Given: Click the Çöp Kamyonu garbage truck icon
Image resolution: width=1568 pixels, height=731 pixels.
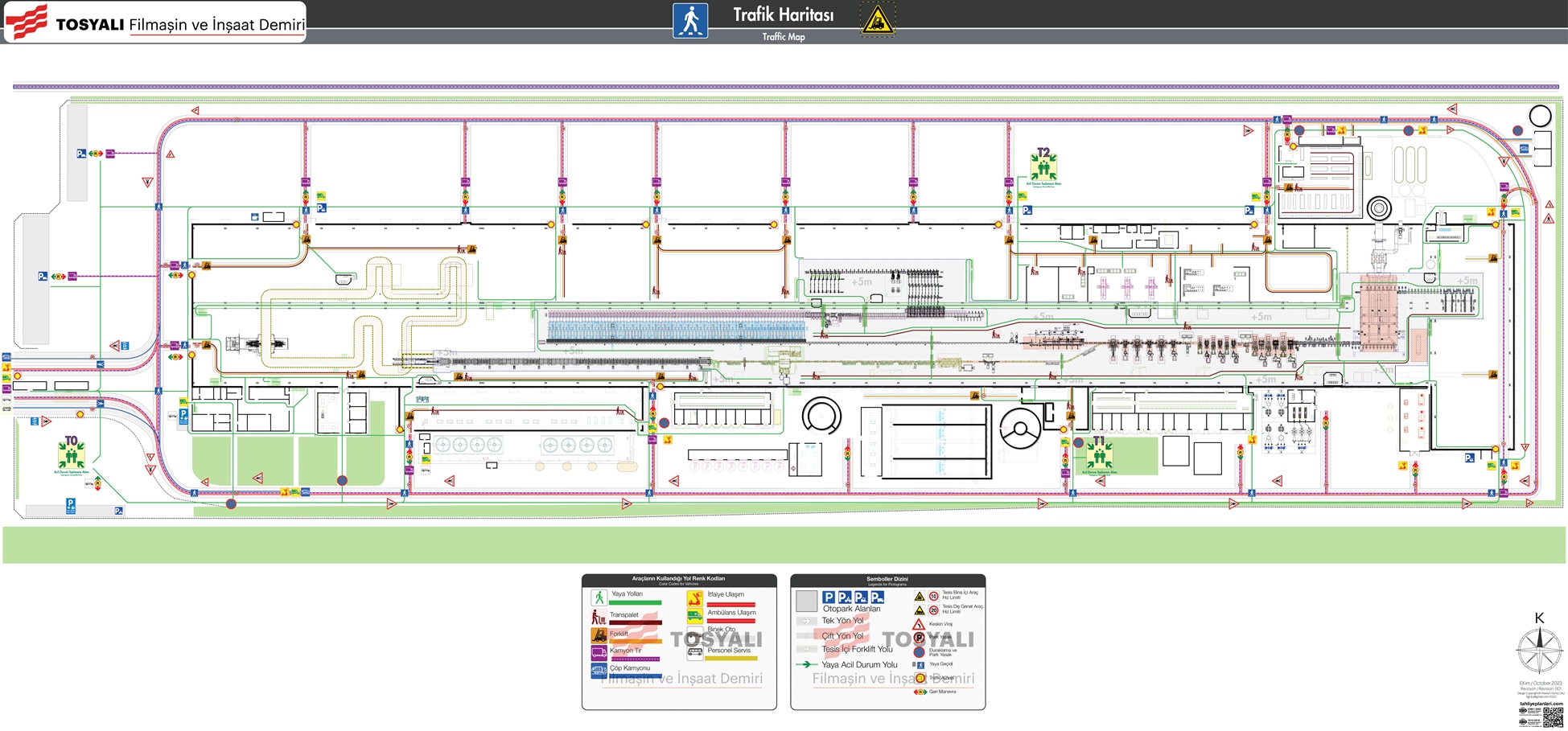Looking at the screenshot, I should (x=599, y=669).
